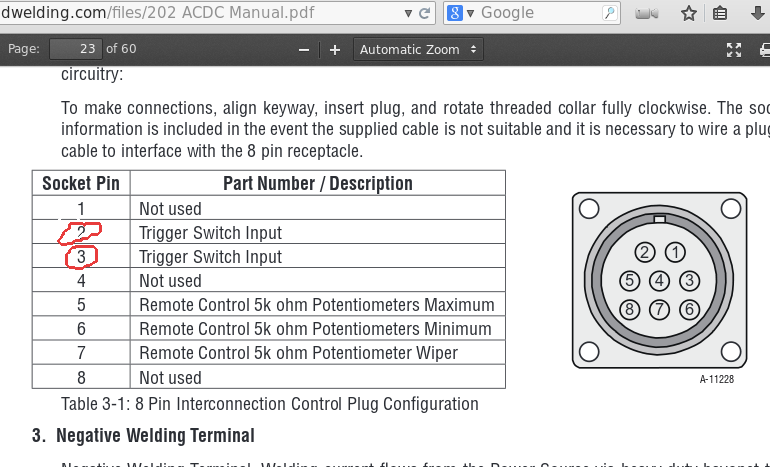Click the PDF zoom out minus button
The width and height of the screenshot is (770, 467).
click(x=303, y=49)
